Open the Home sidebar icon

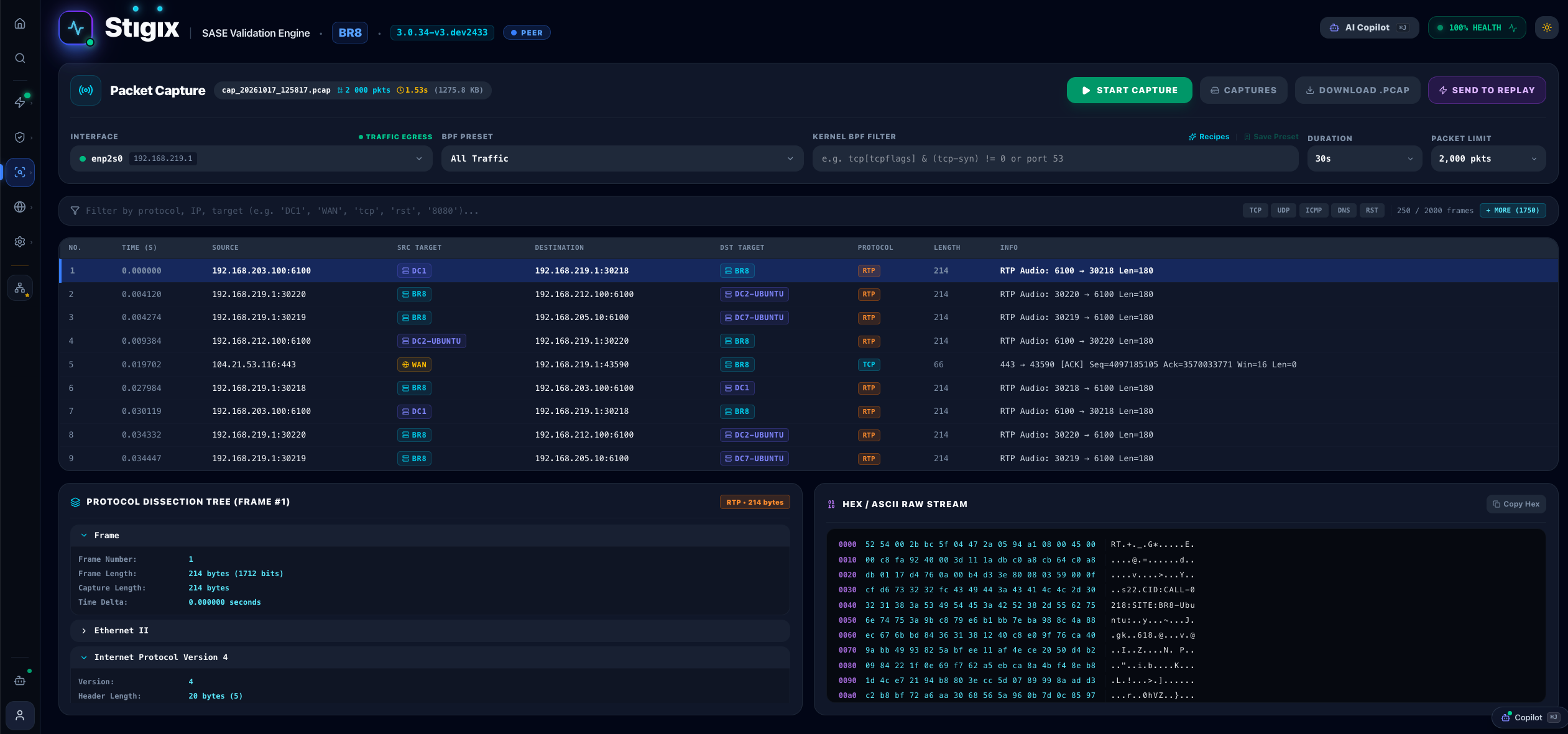coord(20,24)
